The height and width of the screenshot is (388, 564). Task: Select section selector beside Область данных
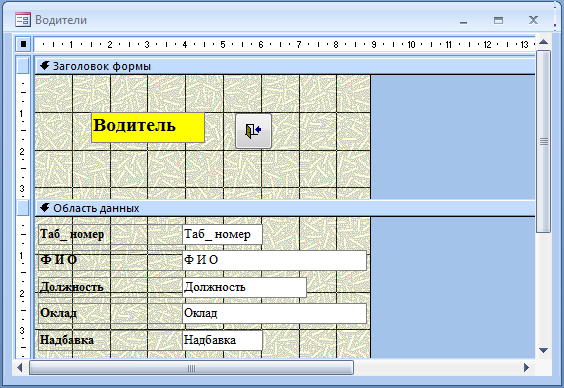23,208
